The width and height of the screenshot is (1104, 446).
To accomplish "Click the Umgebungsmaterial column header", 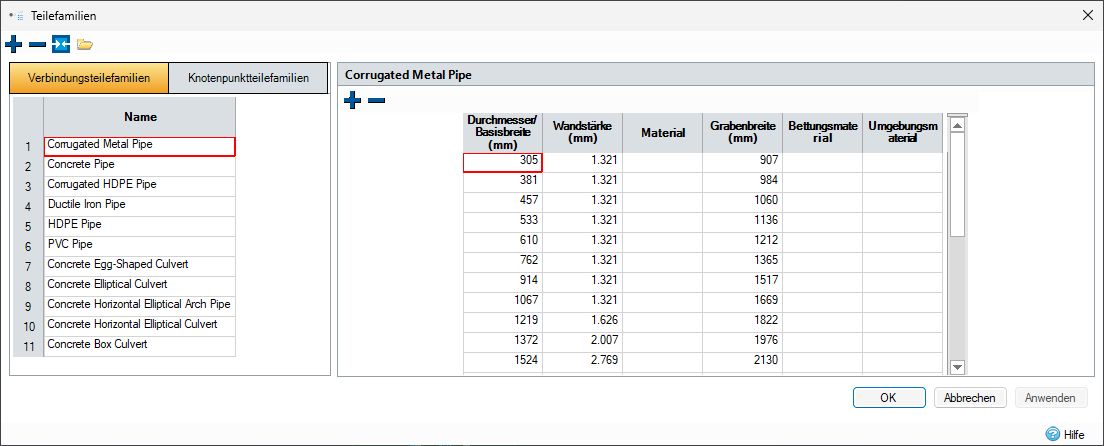I will pyautogui.click(x=903, y=132).
